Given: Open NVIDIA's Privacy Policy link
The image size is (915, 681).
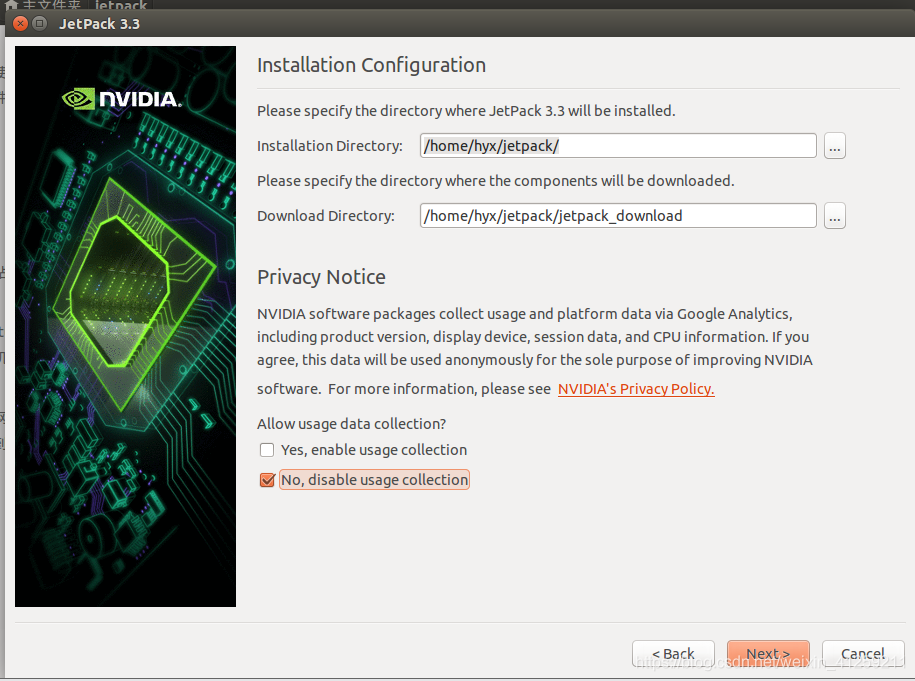Looking at the screenshot, I should (x=636, y=389).
